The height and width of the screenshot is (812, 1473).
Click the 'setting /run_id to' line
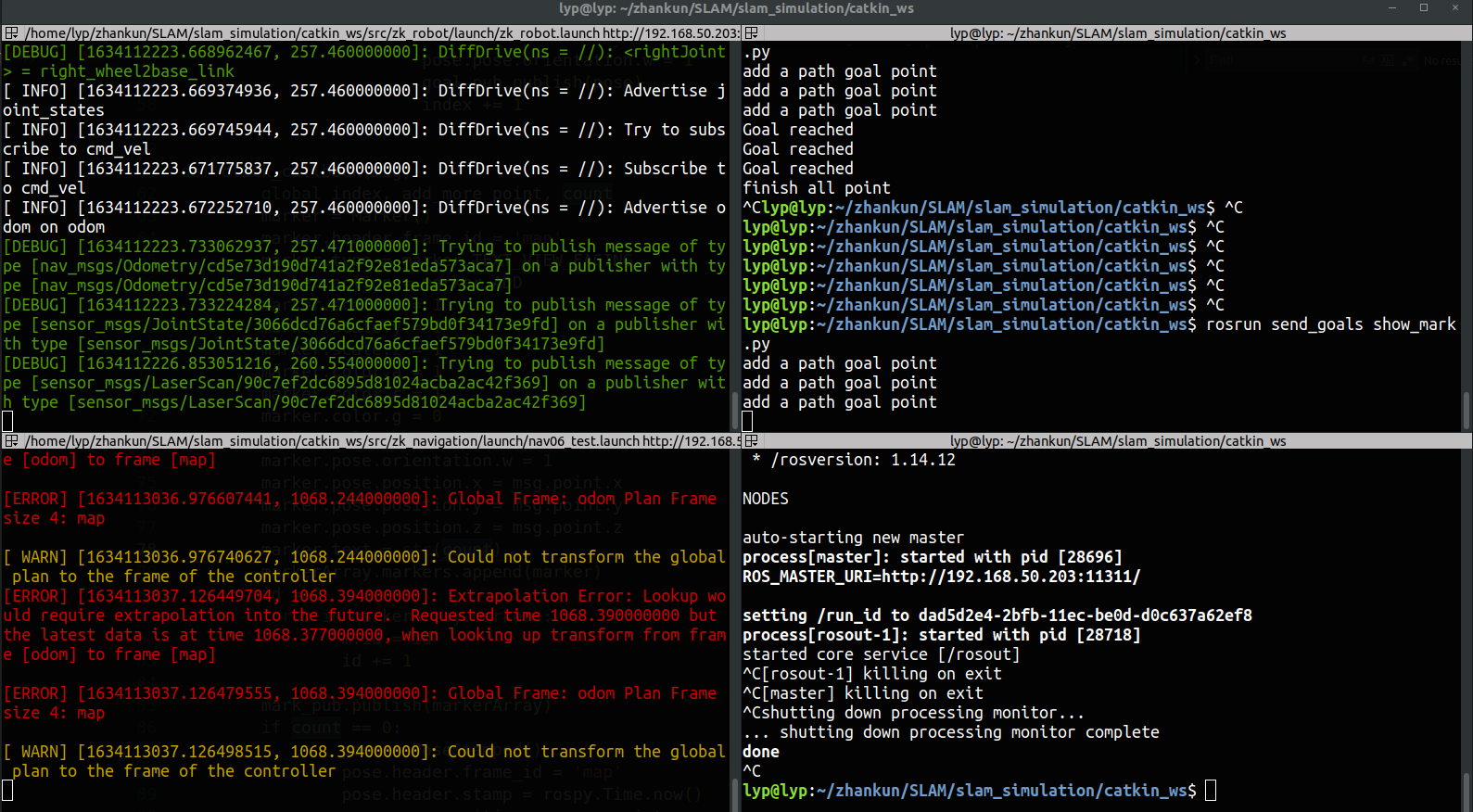997,615
